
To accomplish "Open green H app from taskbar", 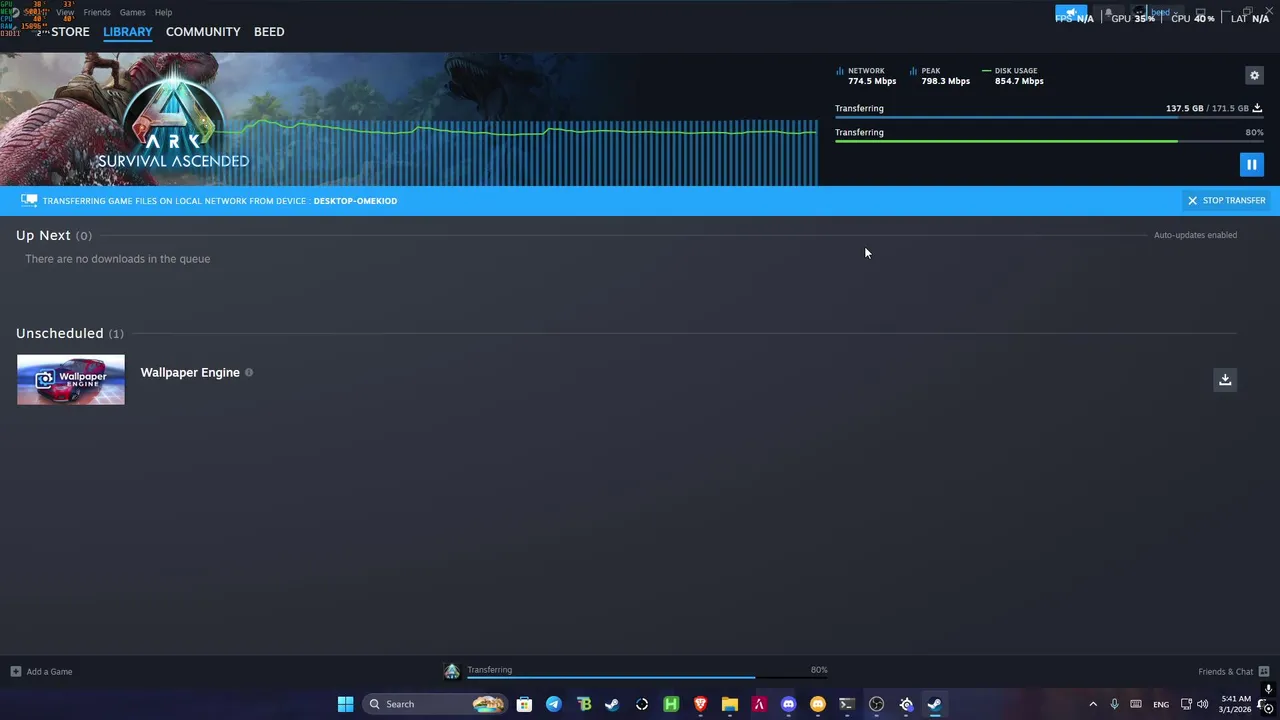I will tap(671, 704).
